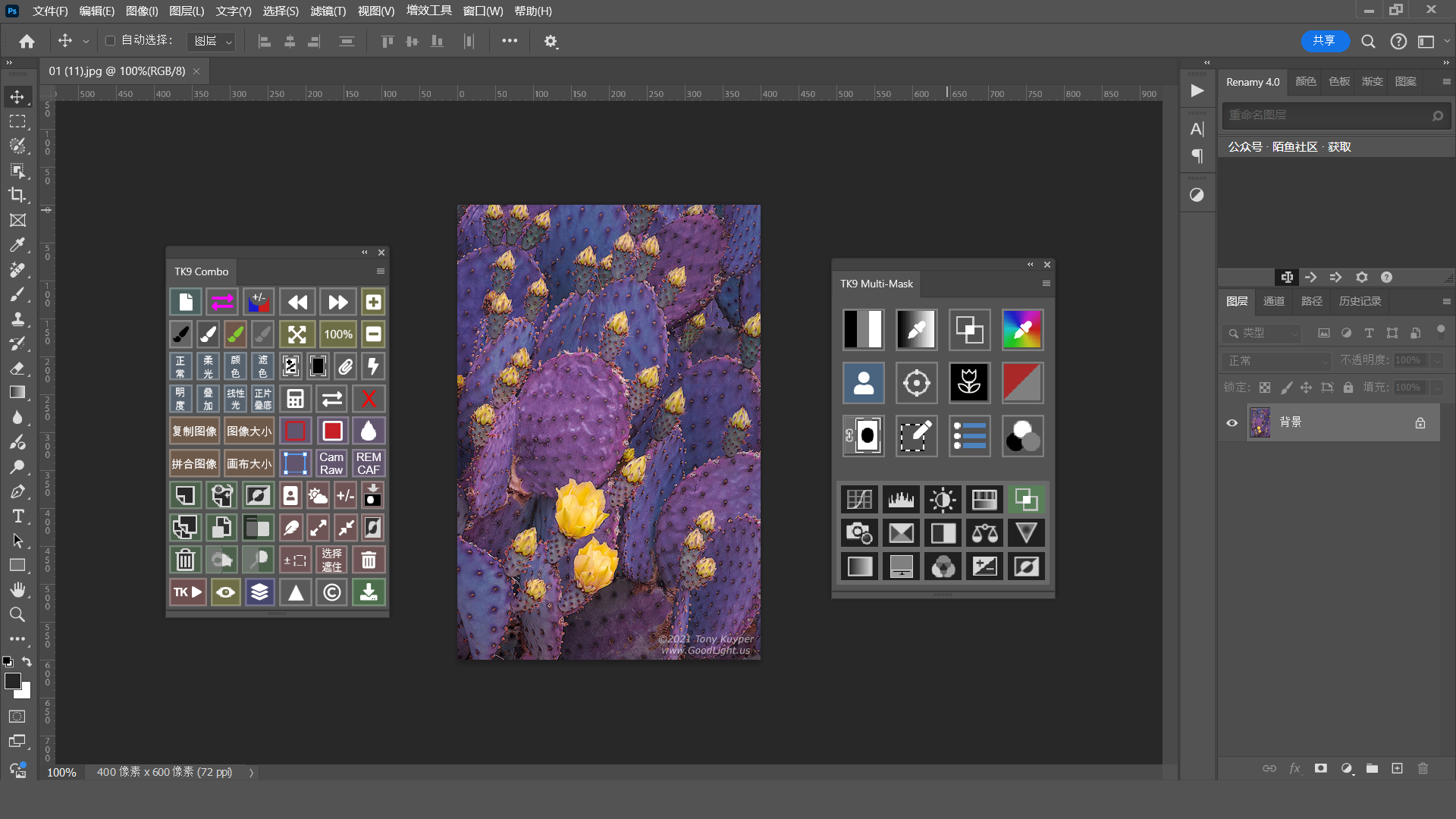The height and width of the screenshot is (819, 1456).
Task: Open the 图层 auto-select dropdown
Action: click(212, 41)
